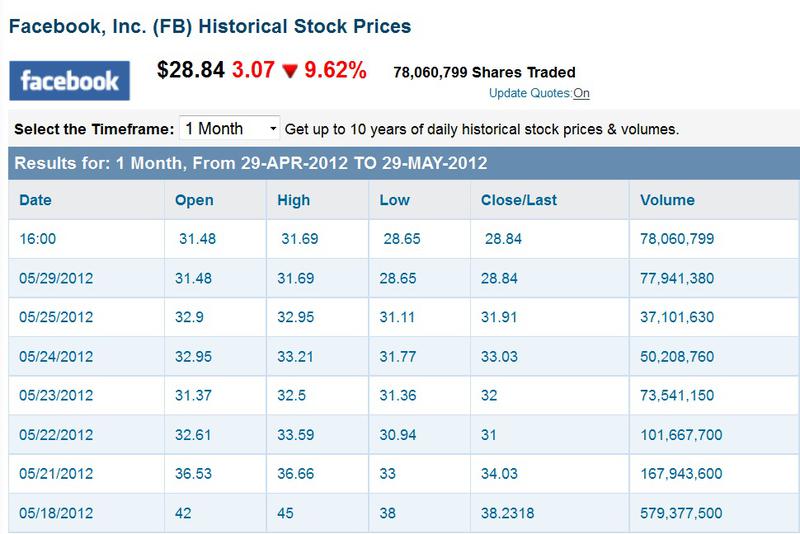Sort by the Date column header
The width and height of the screenshot is (800, 534).
35,200
